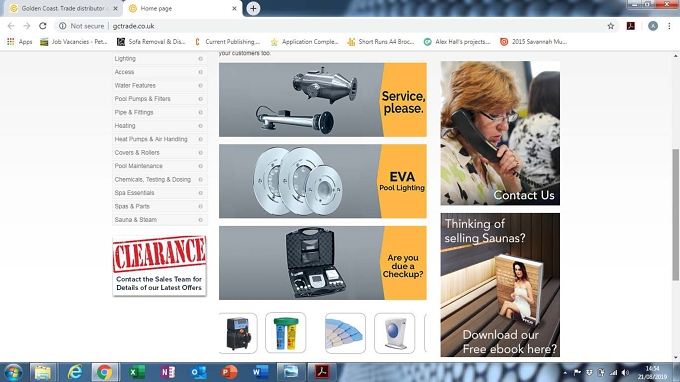Open the Chrome profile avatar
Viewport: 680px width, 382px height.
[653, 26]
